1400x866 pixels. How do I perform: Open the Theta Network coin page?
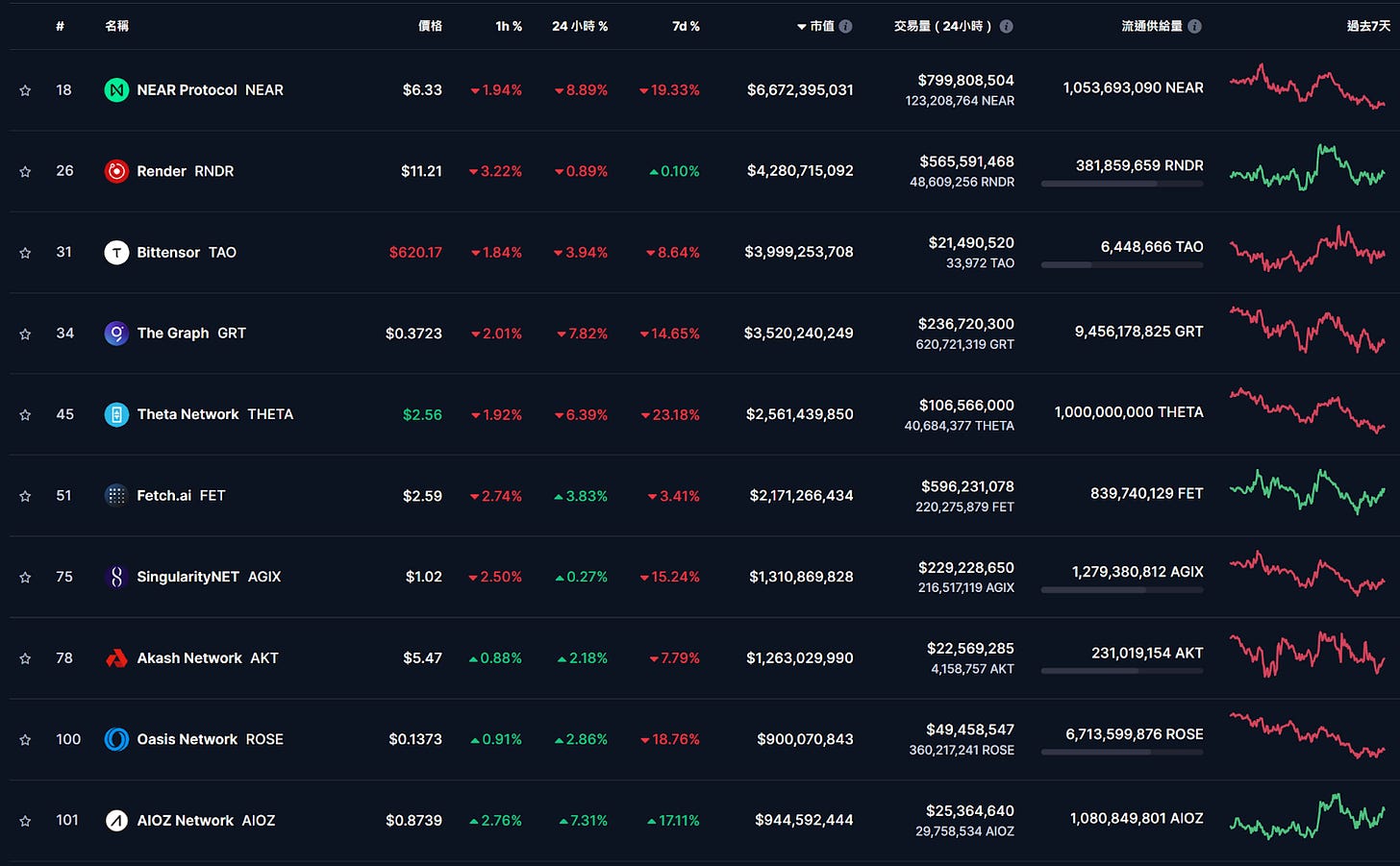pyautogui.click(x=214, y=415)
